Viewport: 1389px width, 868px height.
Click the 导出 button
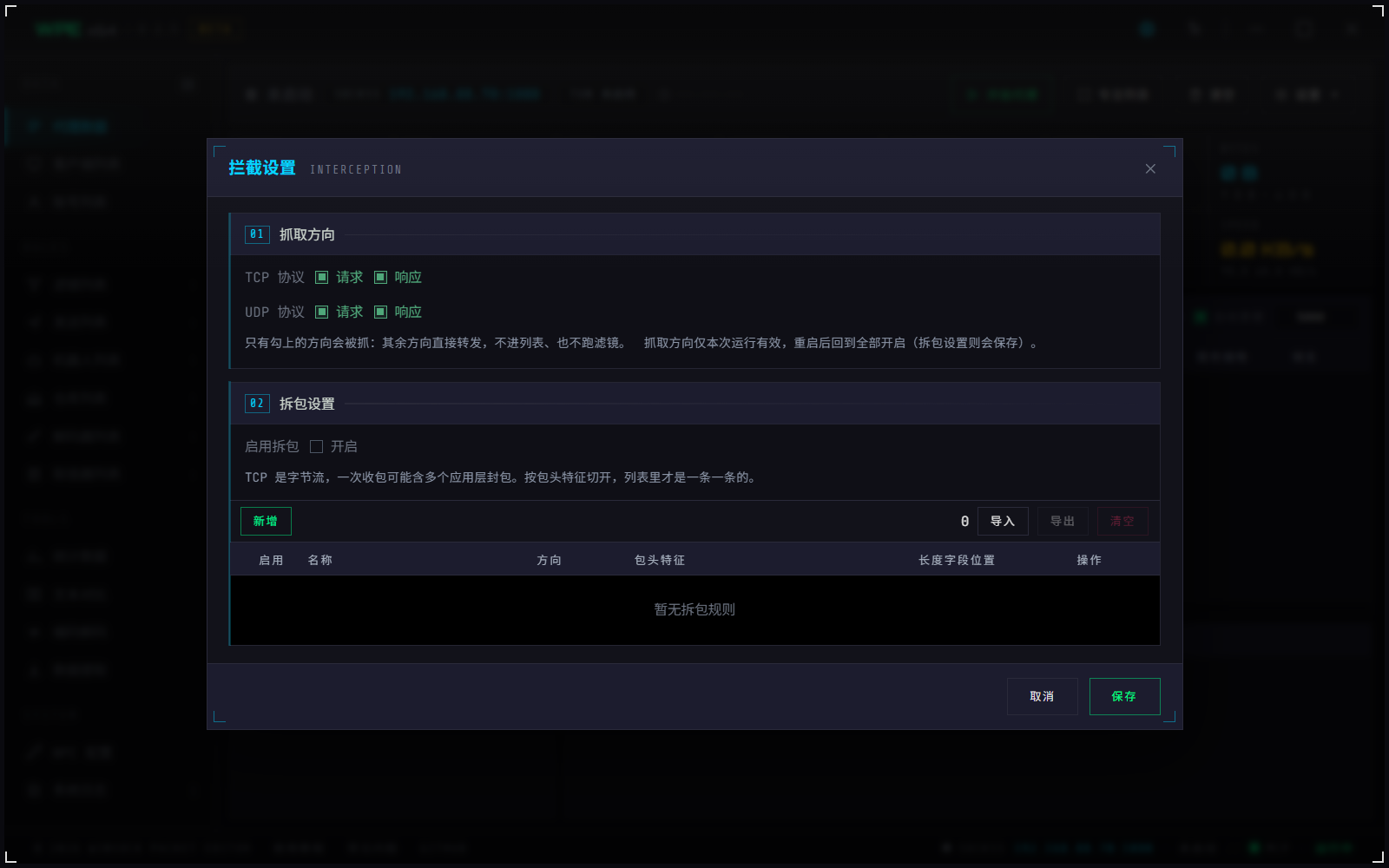pos(1063,522)
